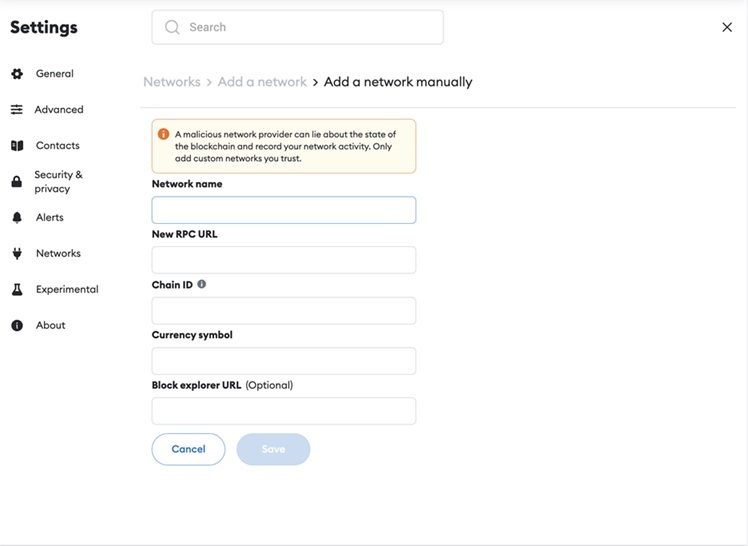Click the search magnifier icon
The height and width of the screenshot is (546, 748).
172,28
